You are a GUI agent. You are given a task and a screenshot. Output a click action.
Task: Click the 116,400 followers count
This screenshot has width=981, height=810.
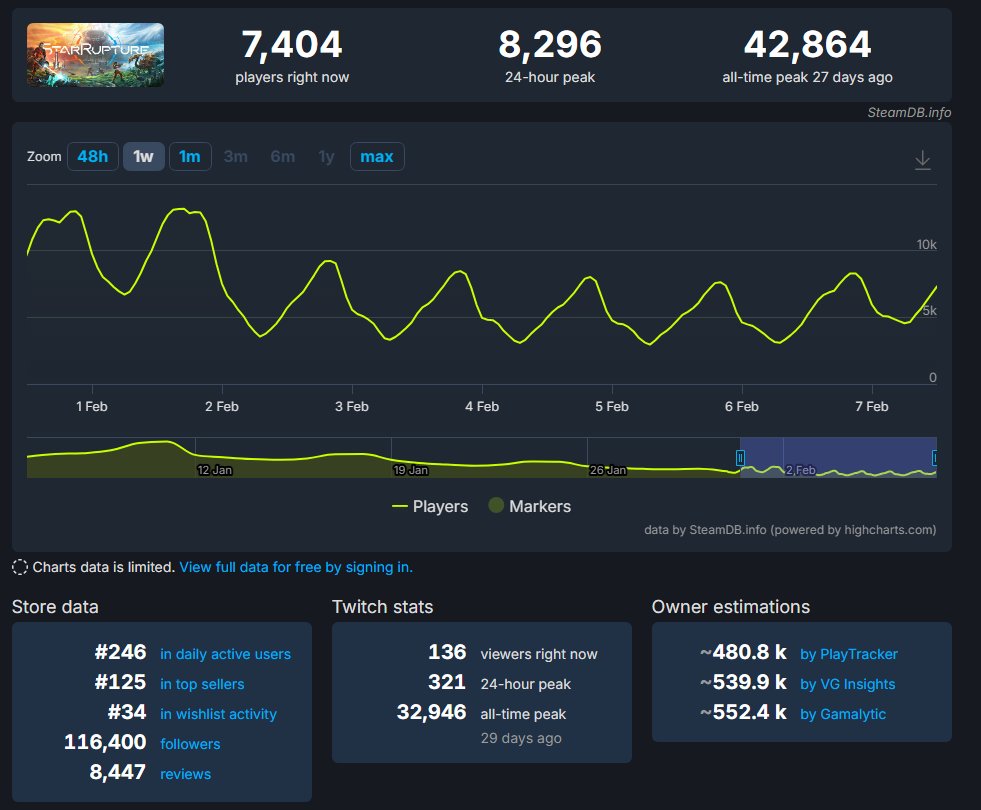(105, 742)
